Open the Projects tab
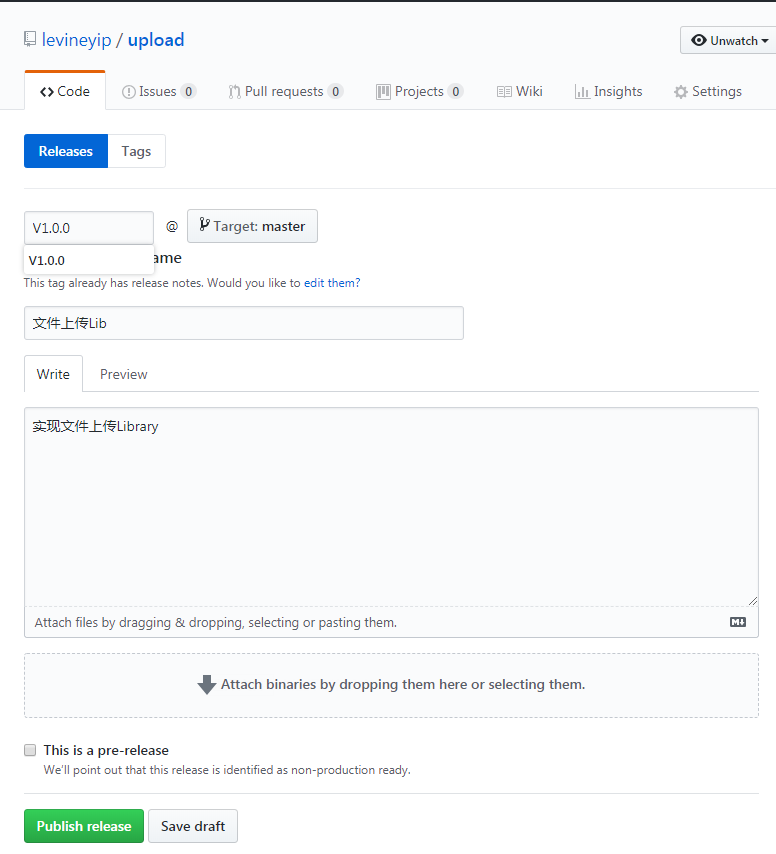776x854 pixels. 419,91
